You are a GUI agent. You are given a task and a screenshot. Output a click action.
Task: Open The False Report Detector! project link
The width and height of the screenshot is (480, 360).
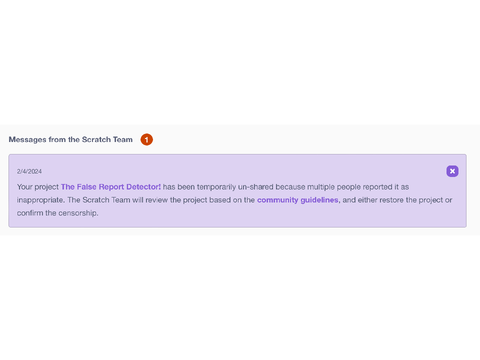click(x=111, y=187)
